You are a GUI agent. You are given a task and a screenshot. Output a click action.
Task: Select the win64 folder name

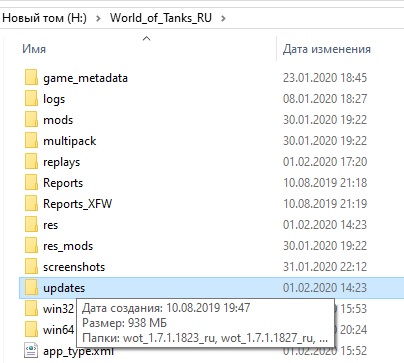[x=58, y=330]
